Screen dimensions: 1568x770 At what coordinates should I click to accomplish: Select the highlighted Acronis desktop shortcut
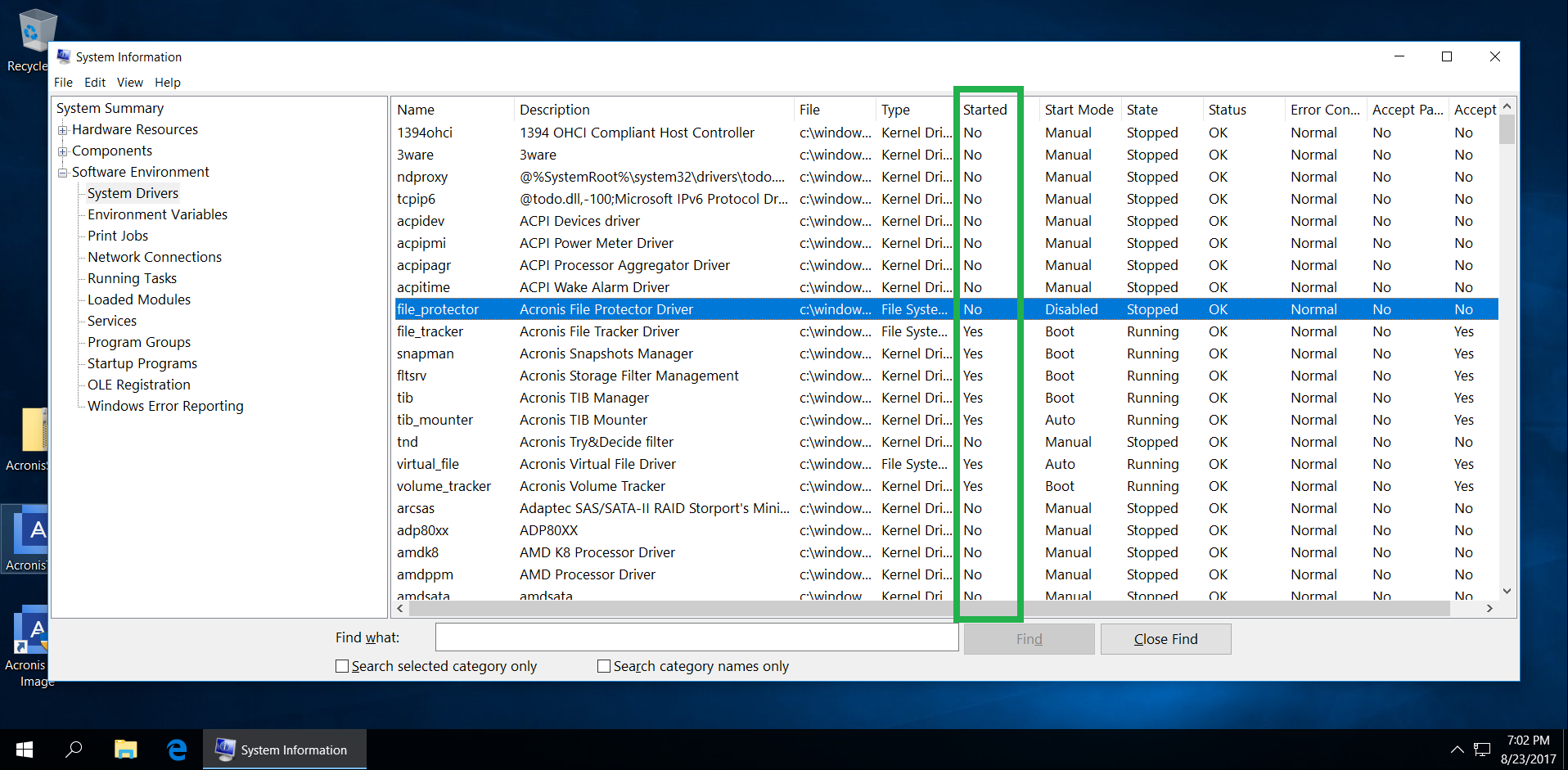click(x=25, y=540)
